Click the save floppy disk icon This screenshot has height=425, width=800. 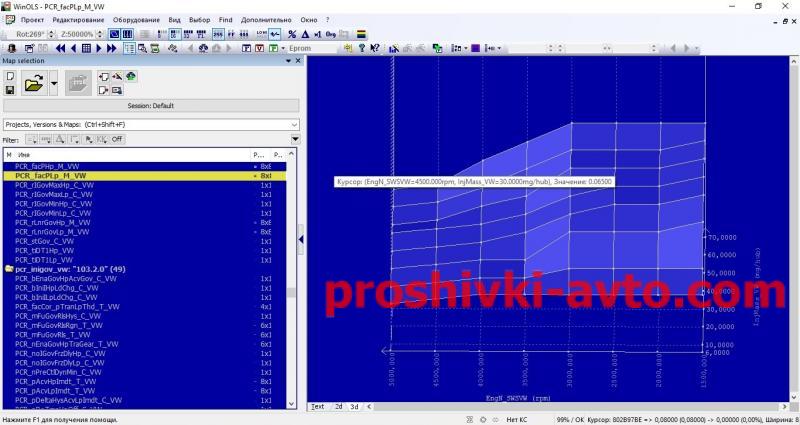(x=10, y=90)
